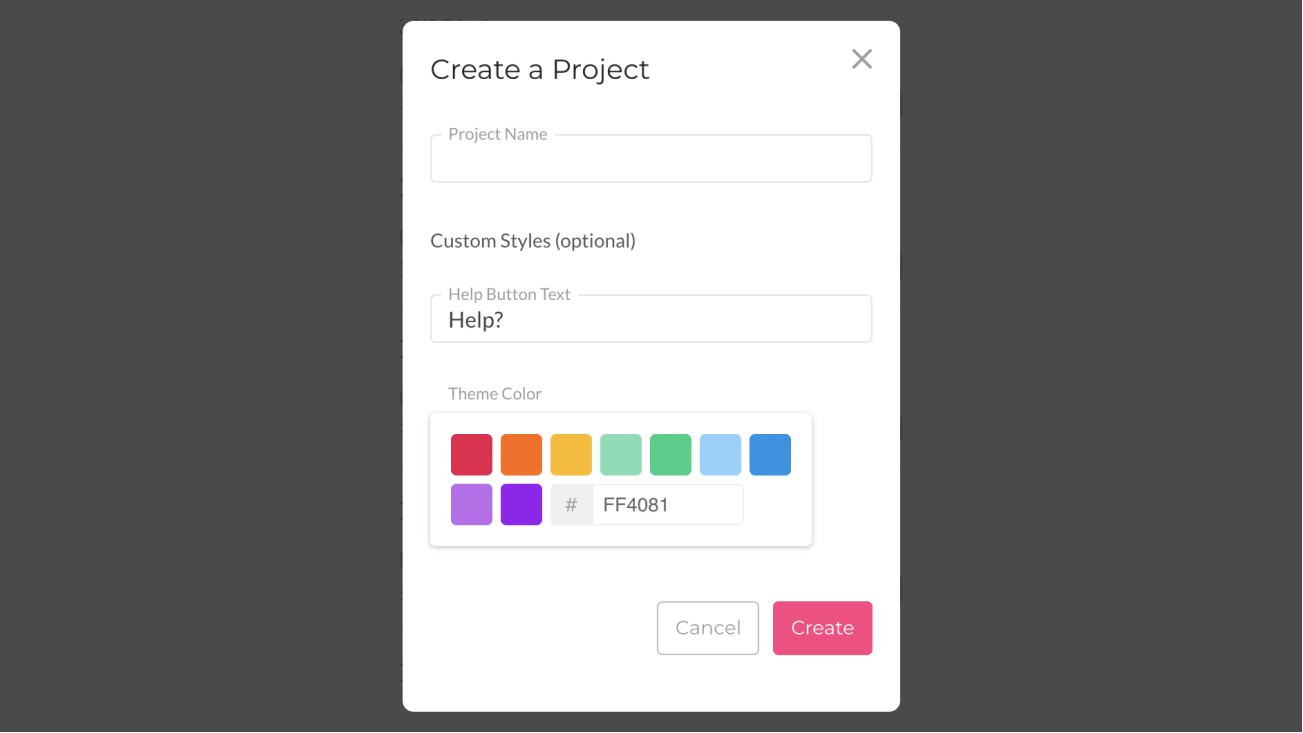
Task: Click the hex color input showing FF4081
Action: [667, 505]
